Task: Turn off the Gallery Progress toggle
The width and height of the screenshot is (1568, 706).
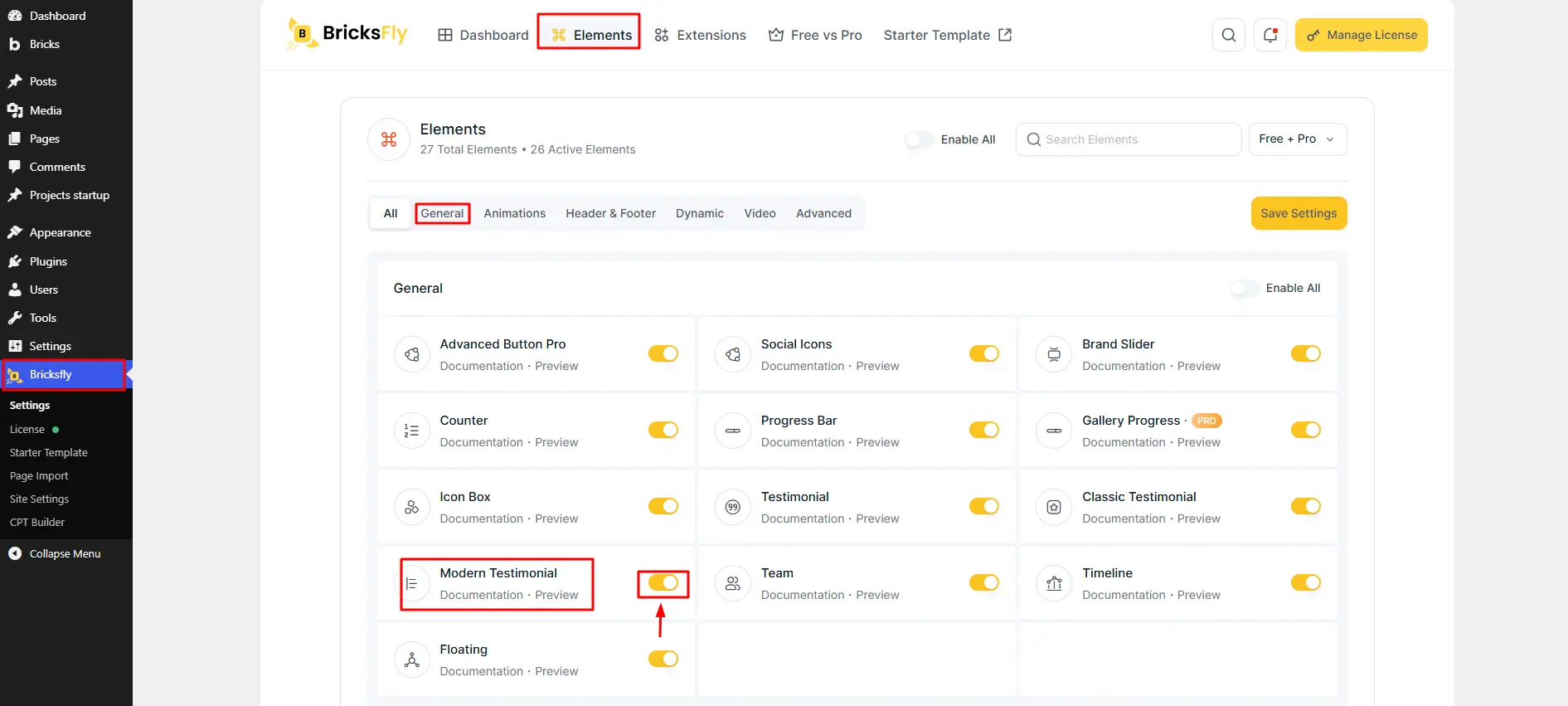Action: coord(1306,430)
